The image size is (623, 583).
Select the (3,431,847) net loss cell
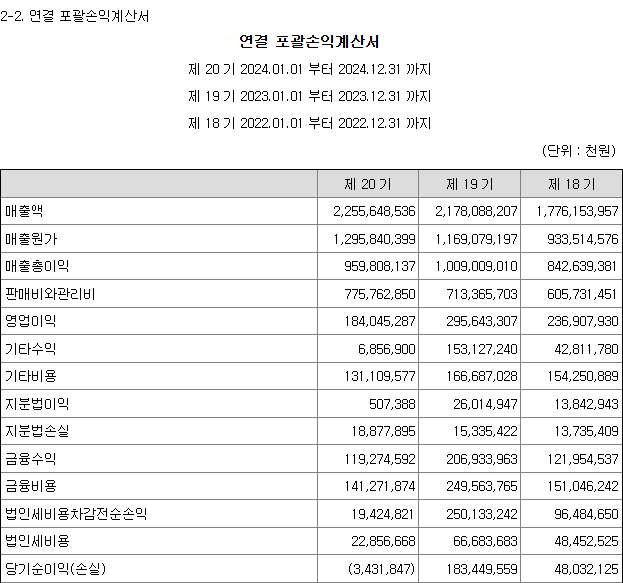point(379,569)
